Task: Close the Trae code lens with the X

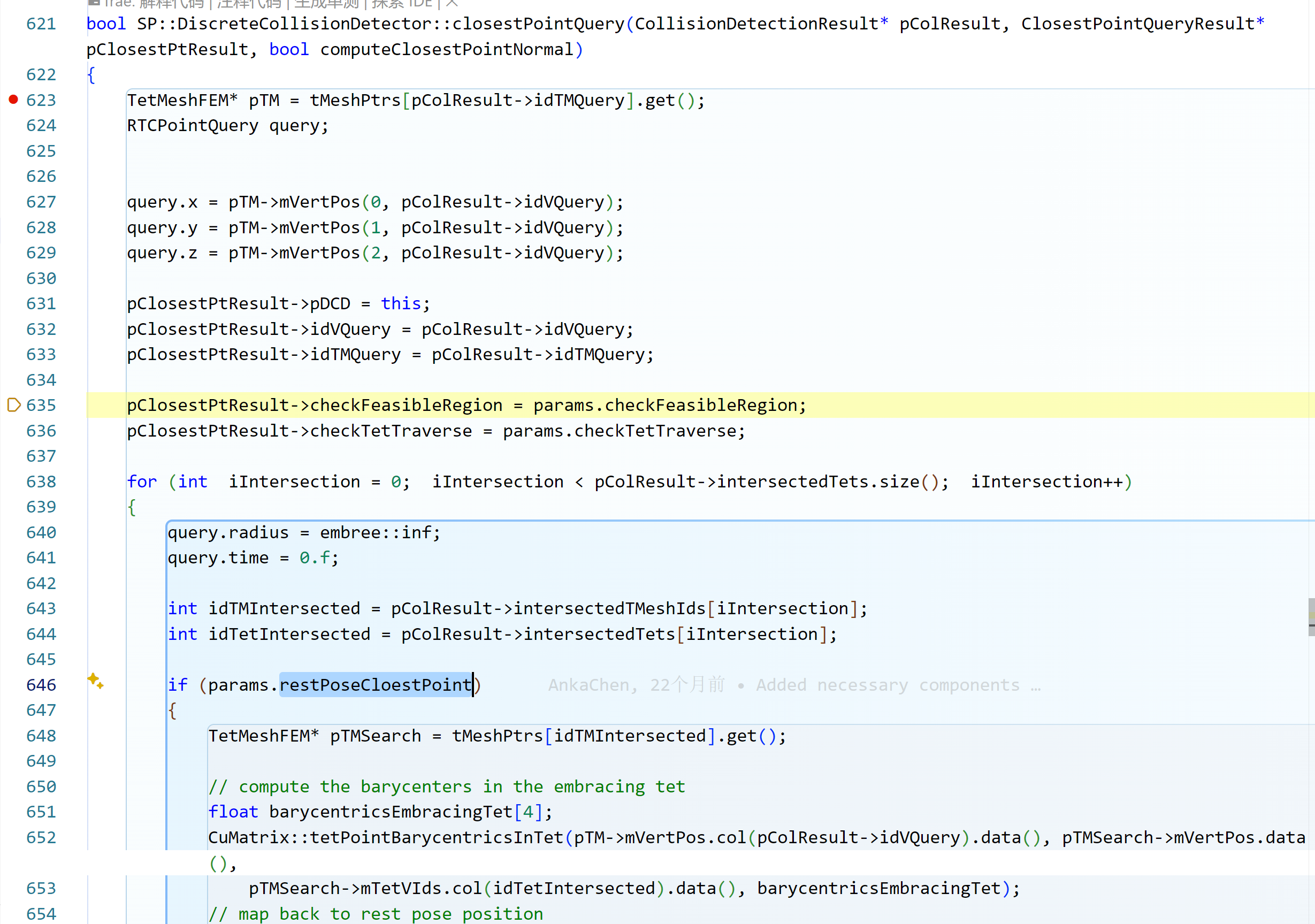Action: pos(452,3)
